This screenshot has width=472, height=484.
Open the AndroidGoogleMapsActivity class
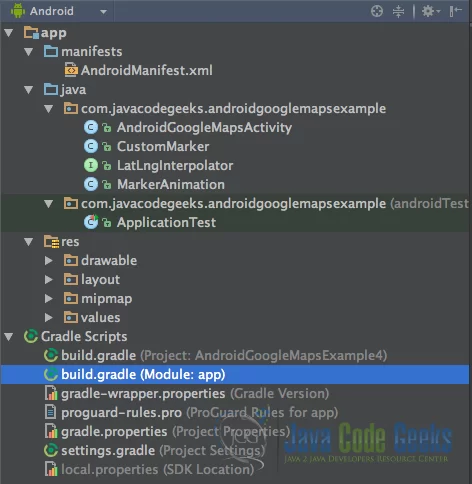[x=188, y=128]
